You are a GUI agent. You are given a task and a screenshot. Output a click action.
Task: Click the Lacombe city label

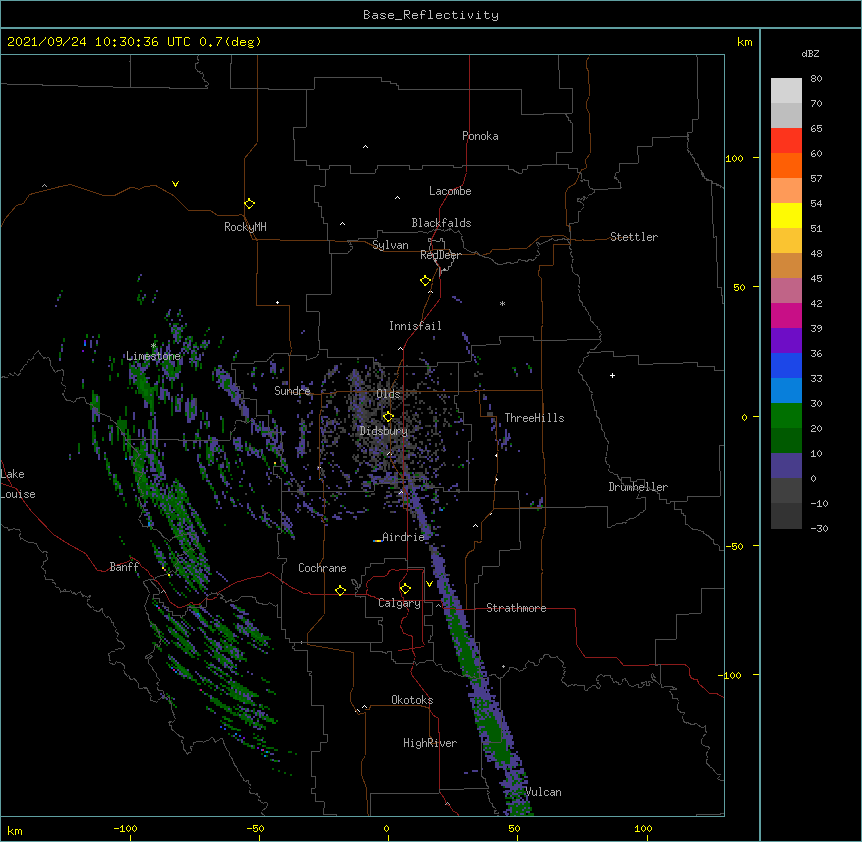click(x=450, y=191)
